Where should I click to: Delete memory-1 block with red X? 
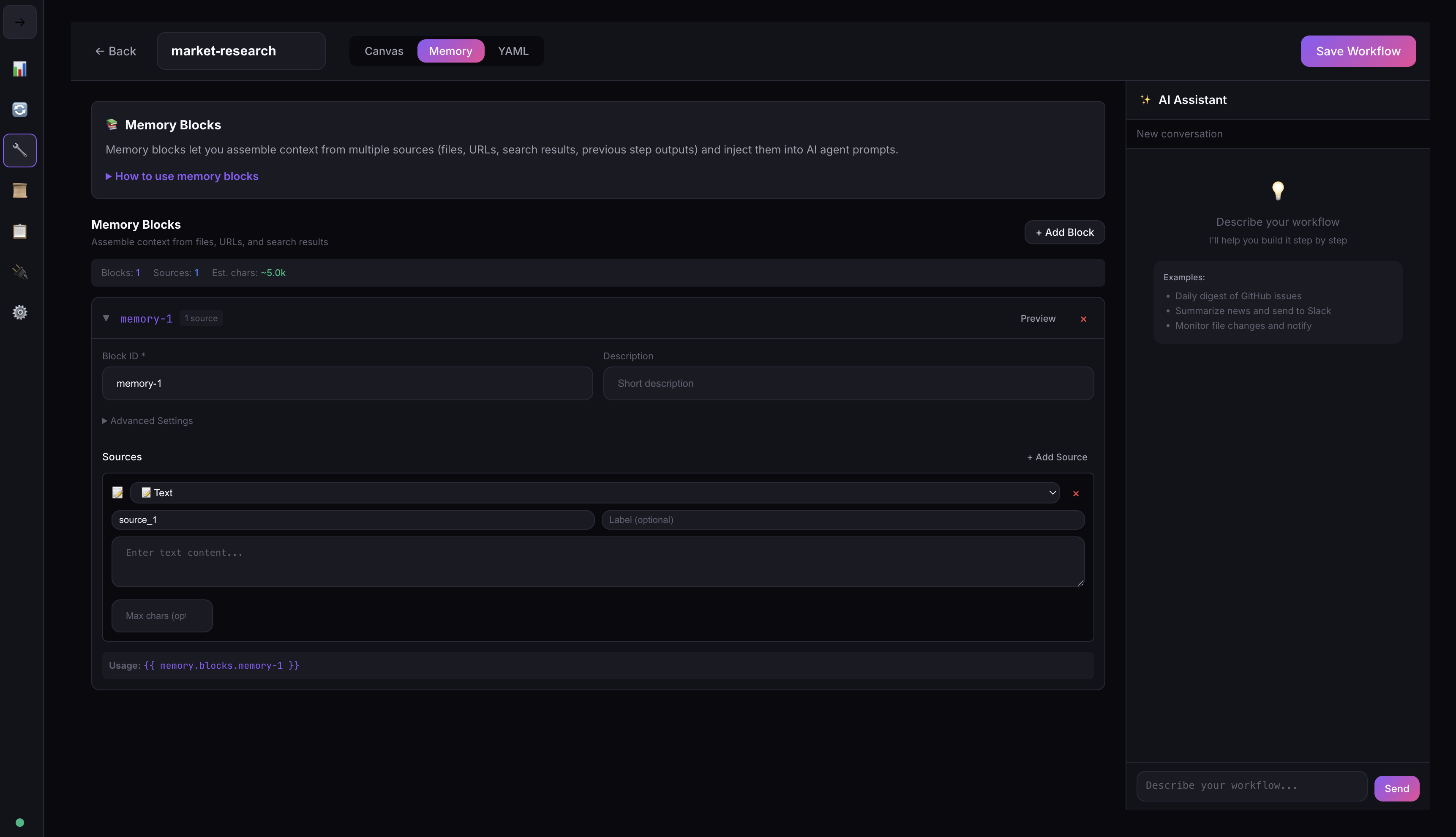coord(1083,319)
